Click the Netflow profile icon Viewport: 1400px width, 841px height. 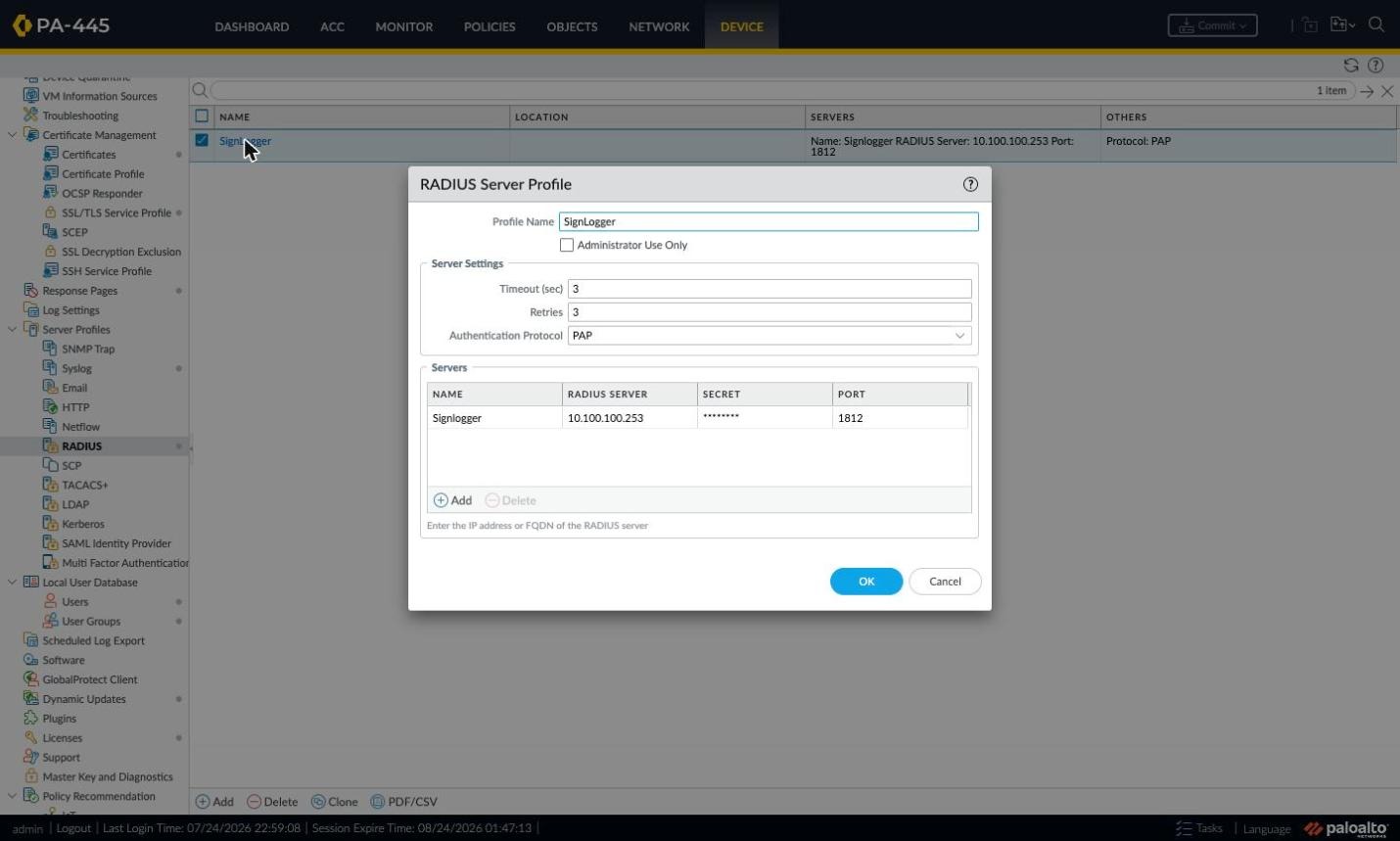[50, 426]
